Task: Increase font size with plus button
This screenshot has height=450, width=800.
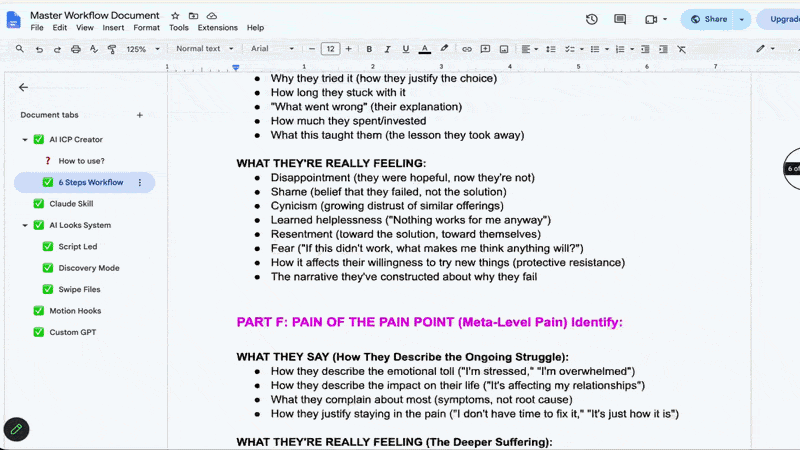Action: point(348,49)
